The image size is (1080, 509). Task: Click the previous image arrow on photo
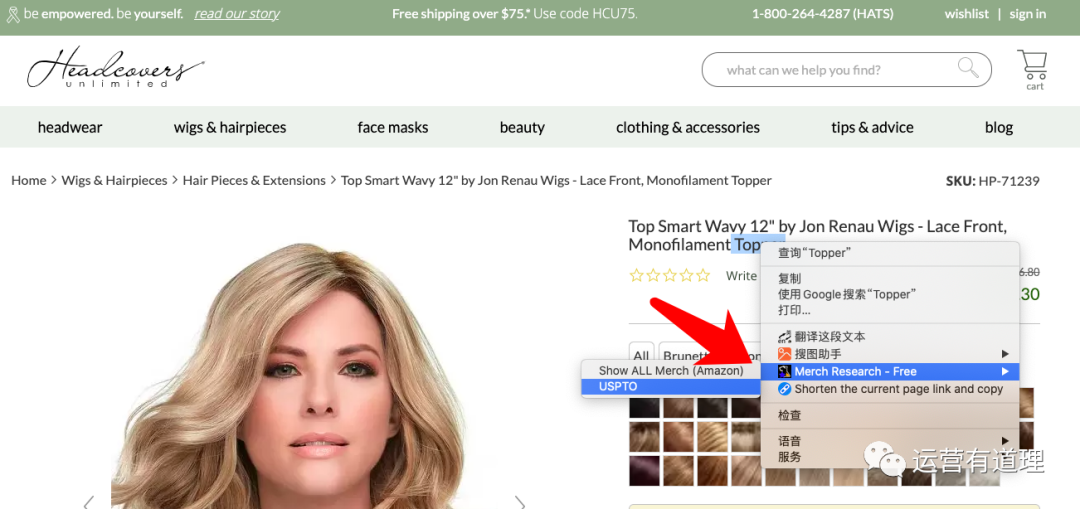coord(87,502)
